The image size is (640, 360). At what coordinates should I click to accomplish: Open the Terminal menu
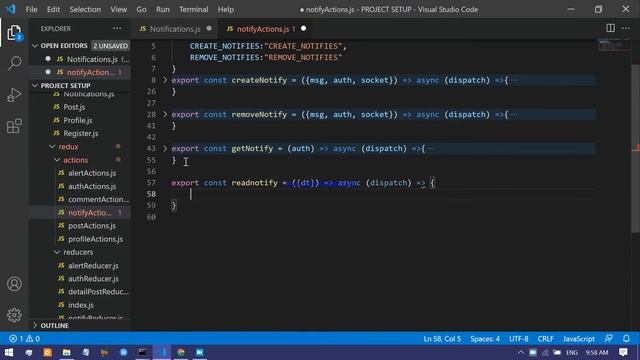pos(193,9)
